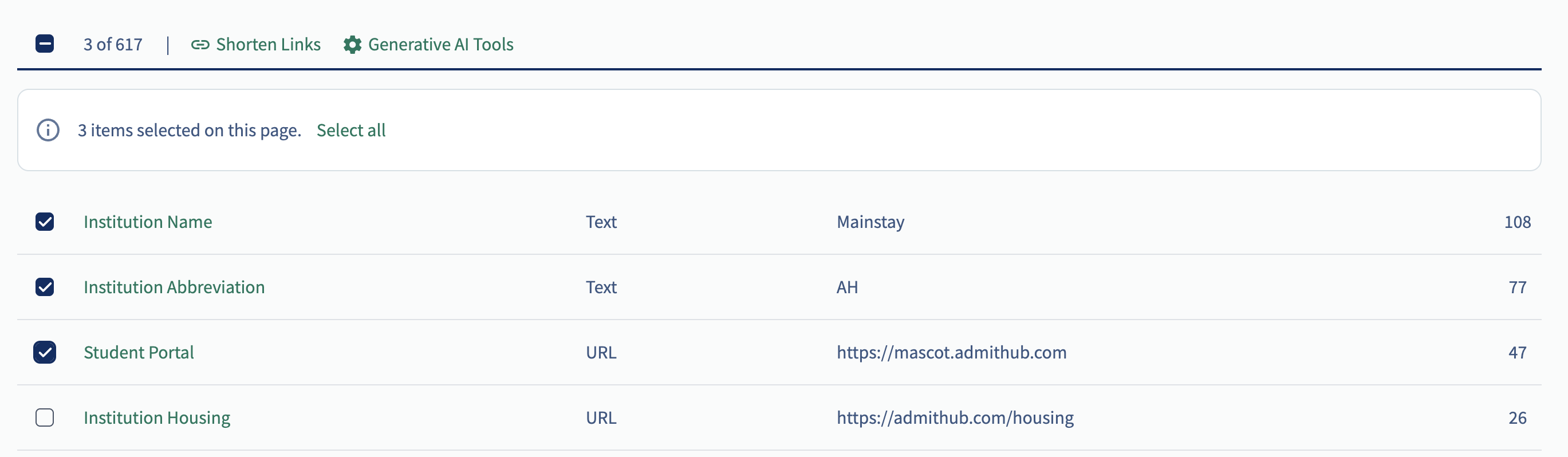The height and width of the screenshot is (457, 1568).
Task: Click the 3 of 617 selection count
Action: 113,45
